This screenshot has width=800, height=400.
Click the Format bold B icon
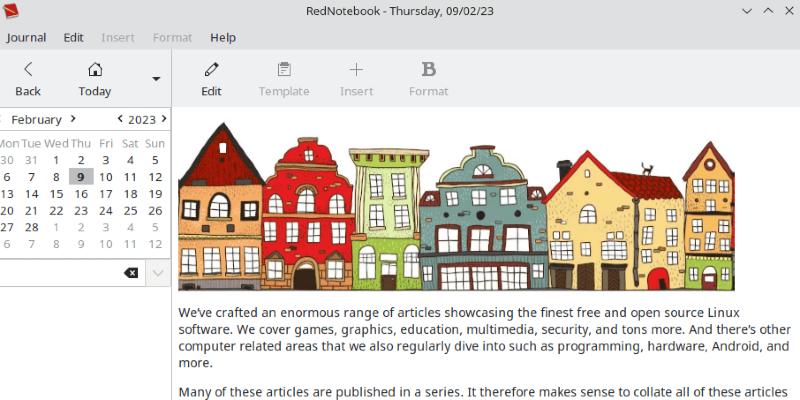click(429, 69)
